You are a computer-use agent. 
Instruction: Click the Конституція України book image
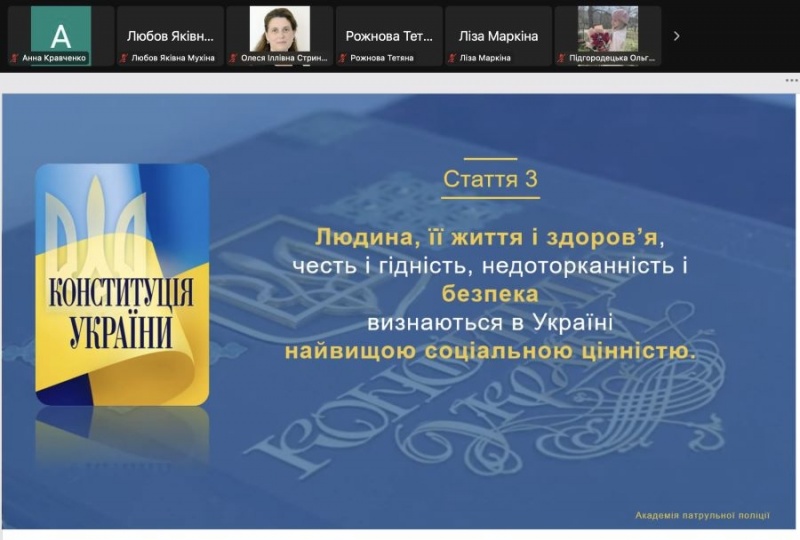(x=122, y=284)
